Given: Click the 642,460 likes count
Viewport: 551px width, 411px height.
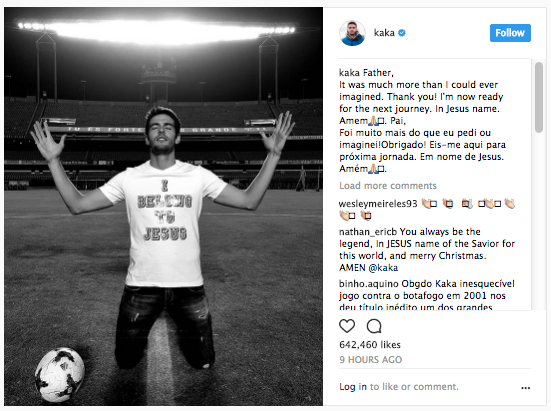Looking at the screenshot, I should click(370, 345).
